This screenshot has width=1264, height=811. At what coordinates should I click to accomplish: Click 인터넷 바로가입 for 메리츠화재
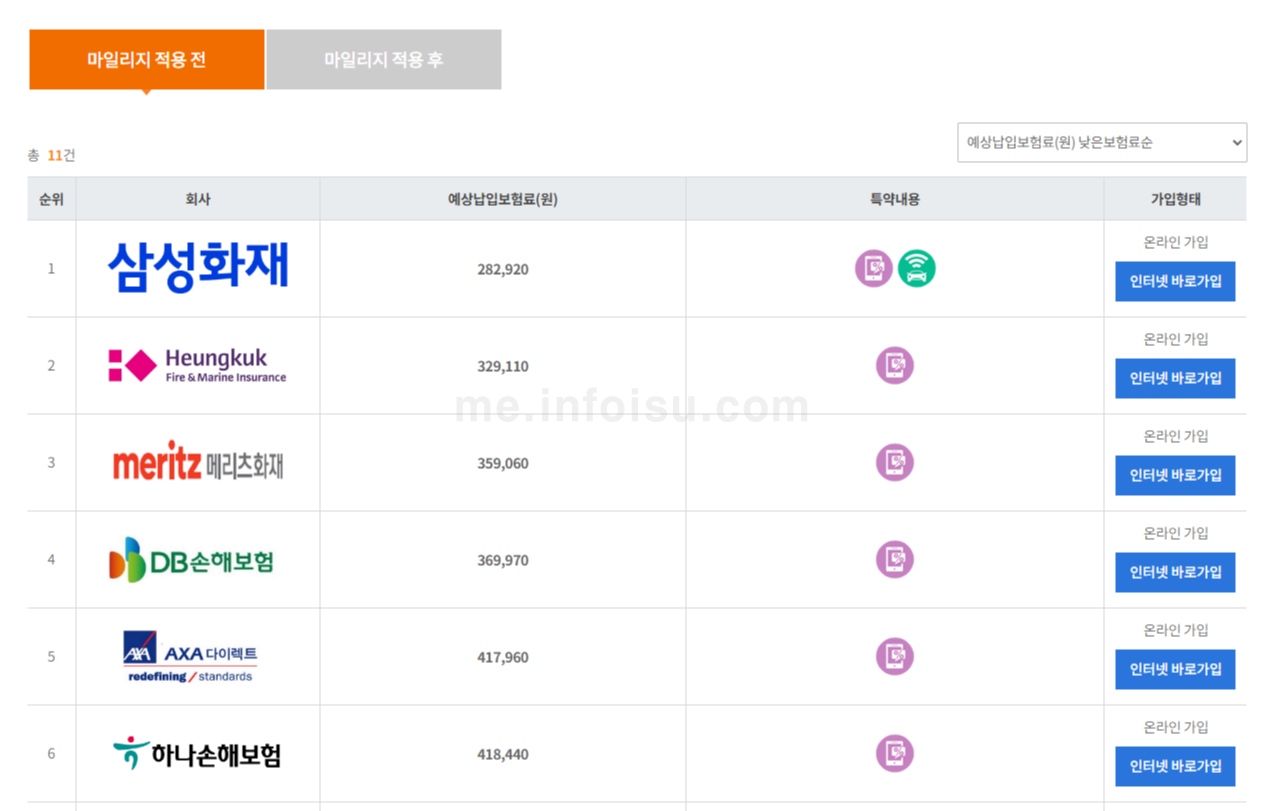pos(1175,475)
